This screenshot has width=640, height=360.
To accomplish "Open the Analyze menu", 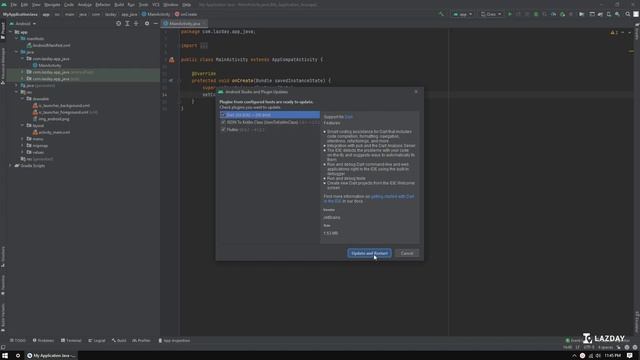I will tap(84, 4).
